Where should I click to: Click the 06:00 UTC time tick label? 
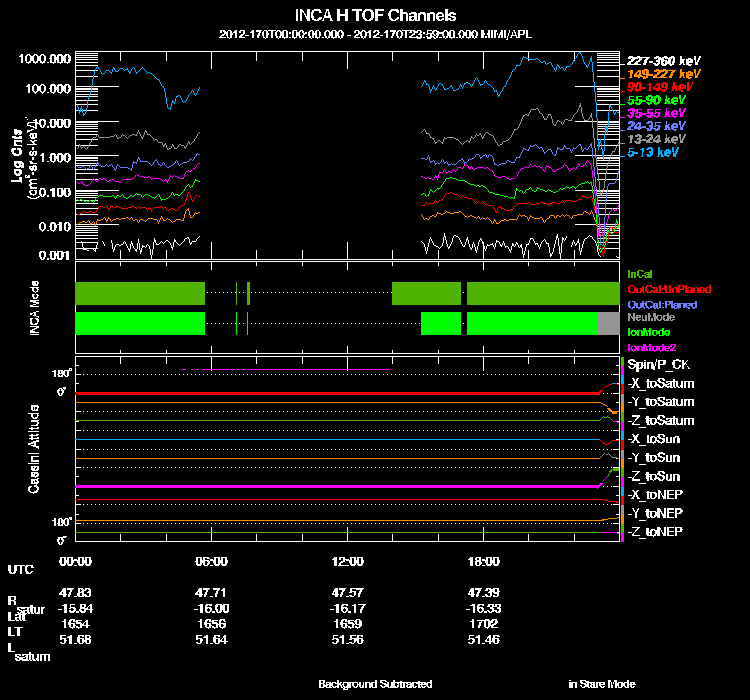[212, 561]
